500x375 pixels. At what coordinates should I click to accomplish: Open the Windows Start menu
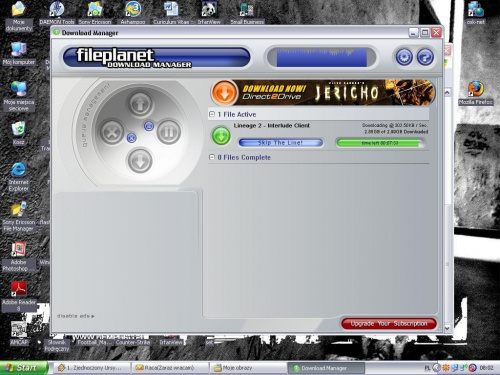click(x=23, y=368)
